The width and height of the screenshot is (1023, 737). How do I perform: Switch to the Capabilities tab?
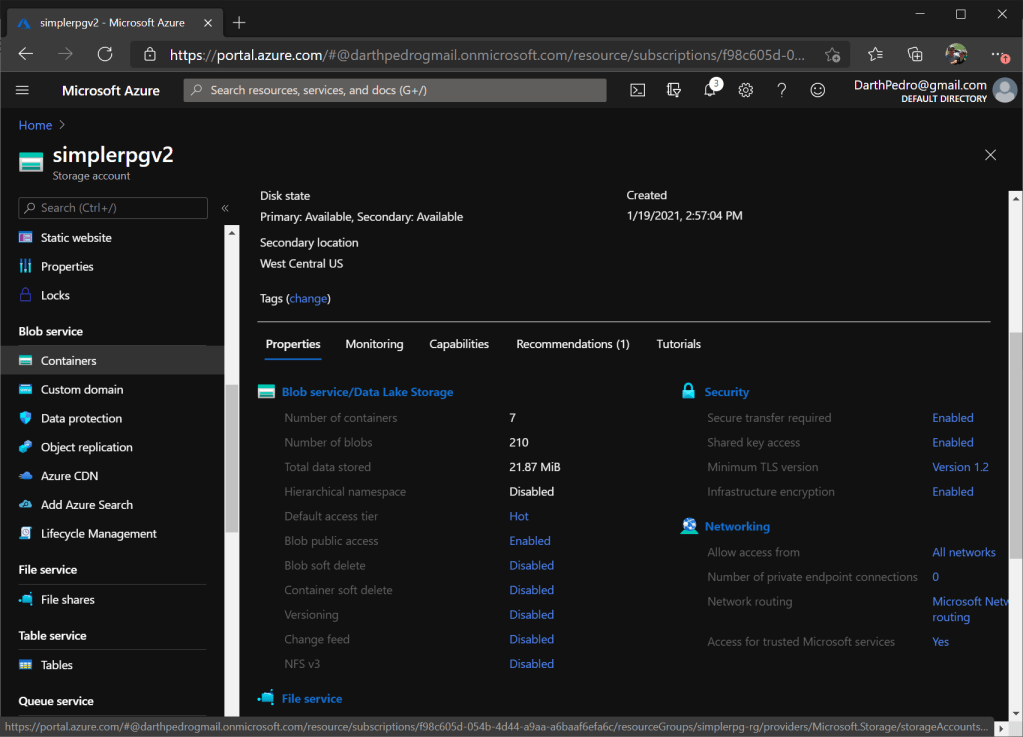pyautogui.click(x=459, y=344)
